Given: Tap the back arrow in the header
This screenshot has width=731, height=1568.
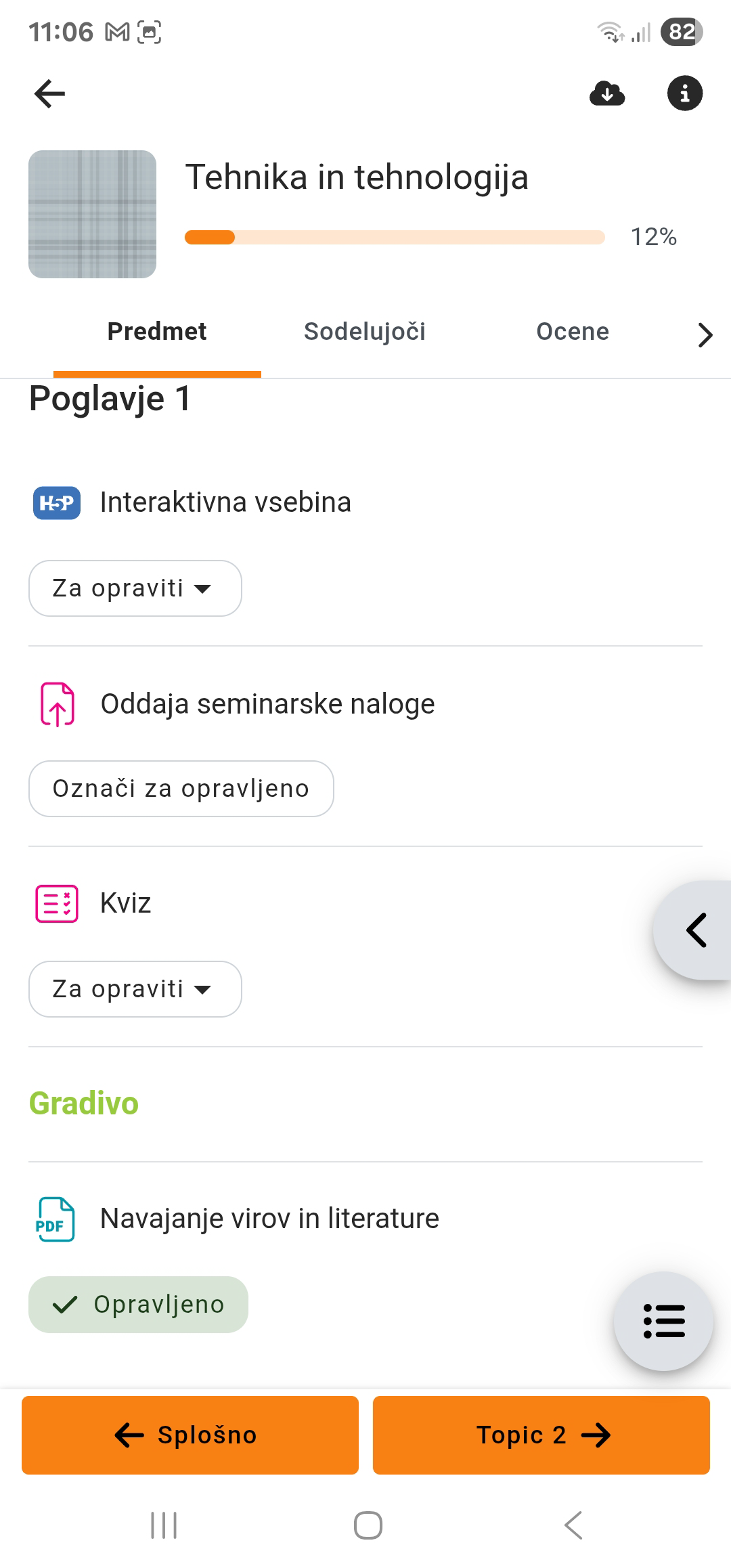Looking at the screenshot, I should (49, 93).
